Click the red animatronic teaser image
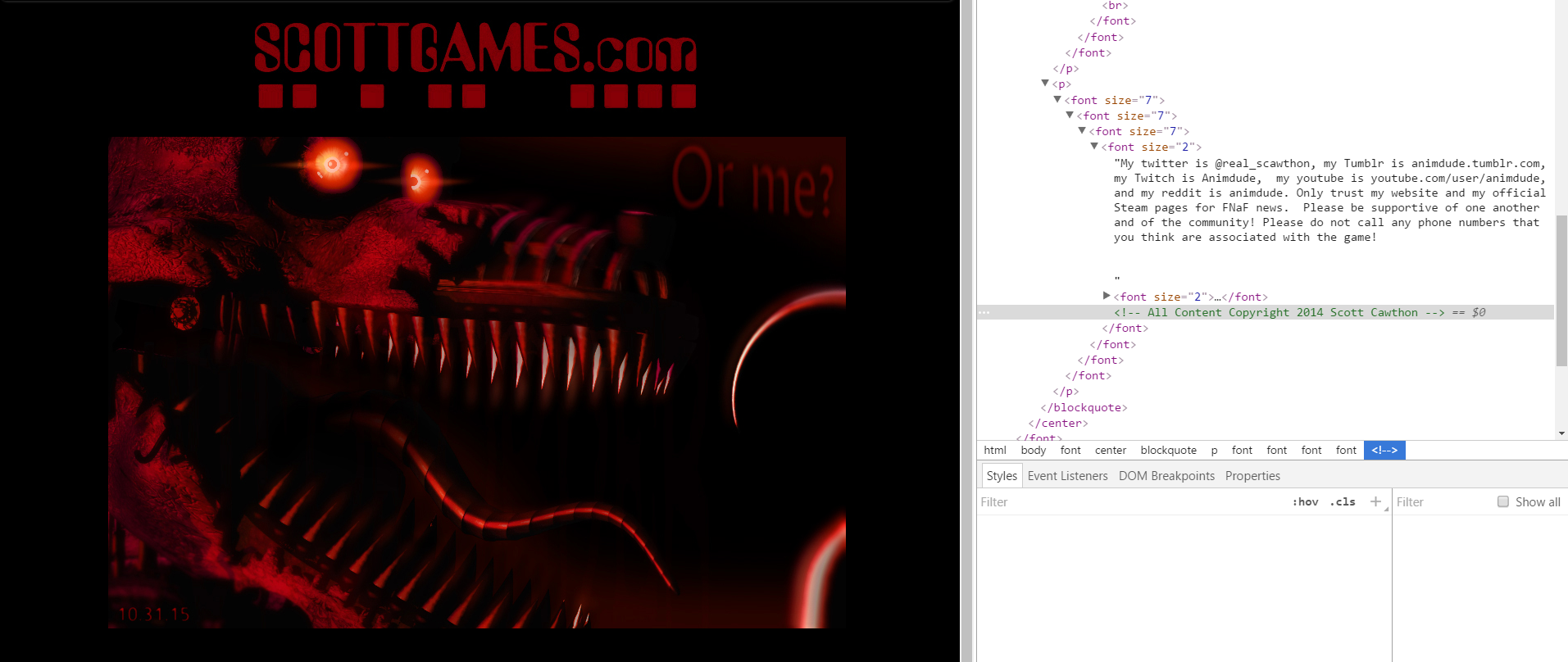This screenshot has width=1568, height=662. click(477, 383)
